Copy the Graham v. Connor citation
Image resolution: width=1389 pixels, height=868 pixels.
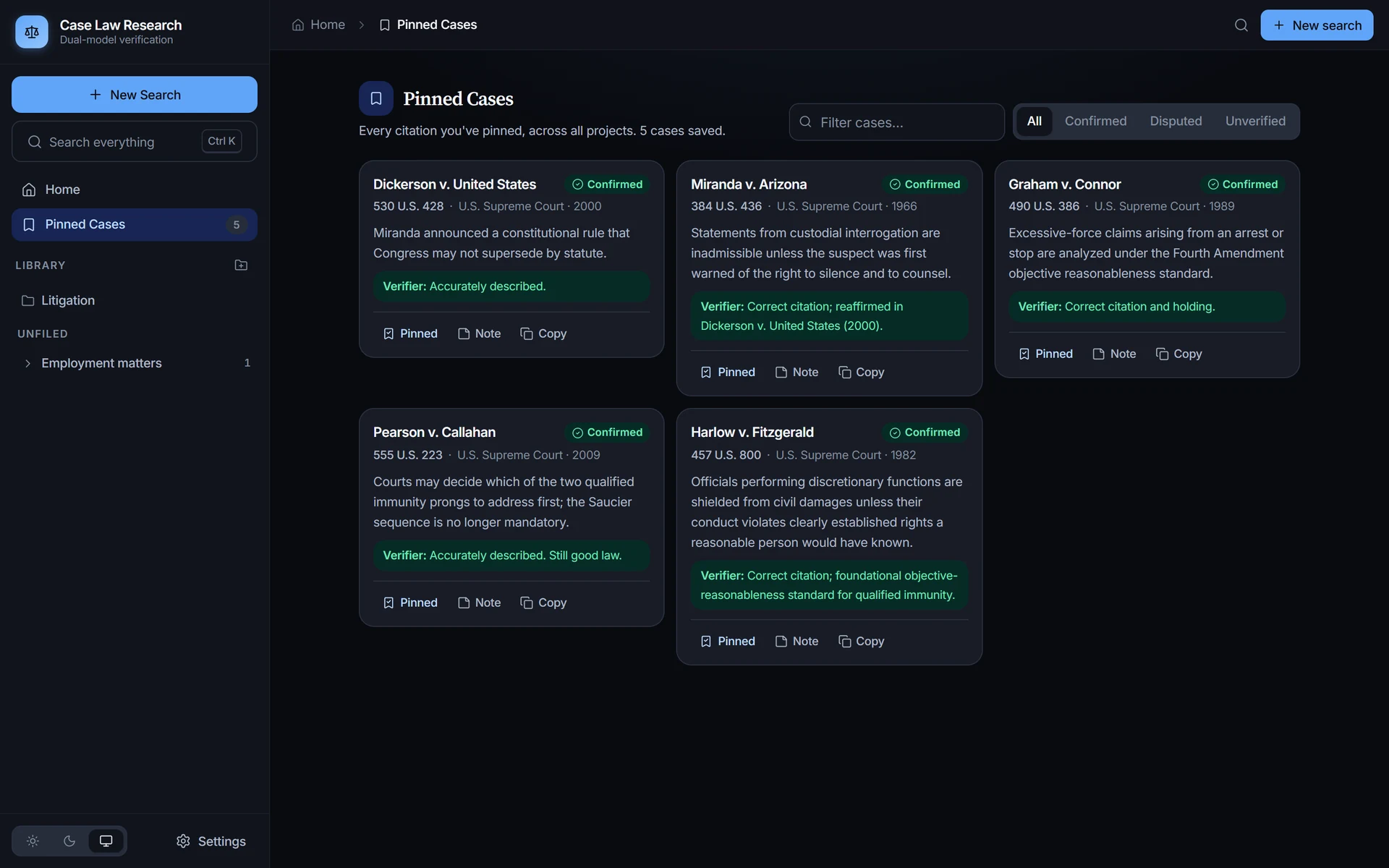click(x=1178, y=354)
